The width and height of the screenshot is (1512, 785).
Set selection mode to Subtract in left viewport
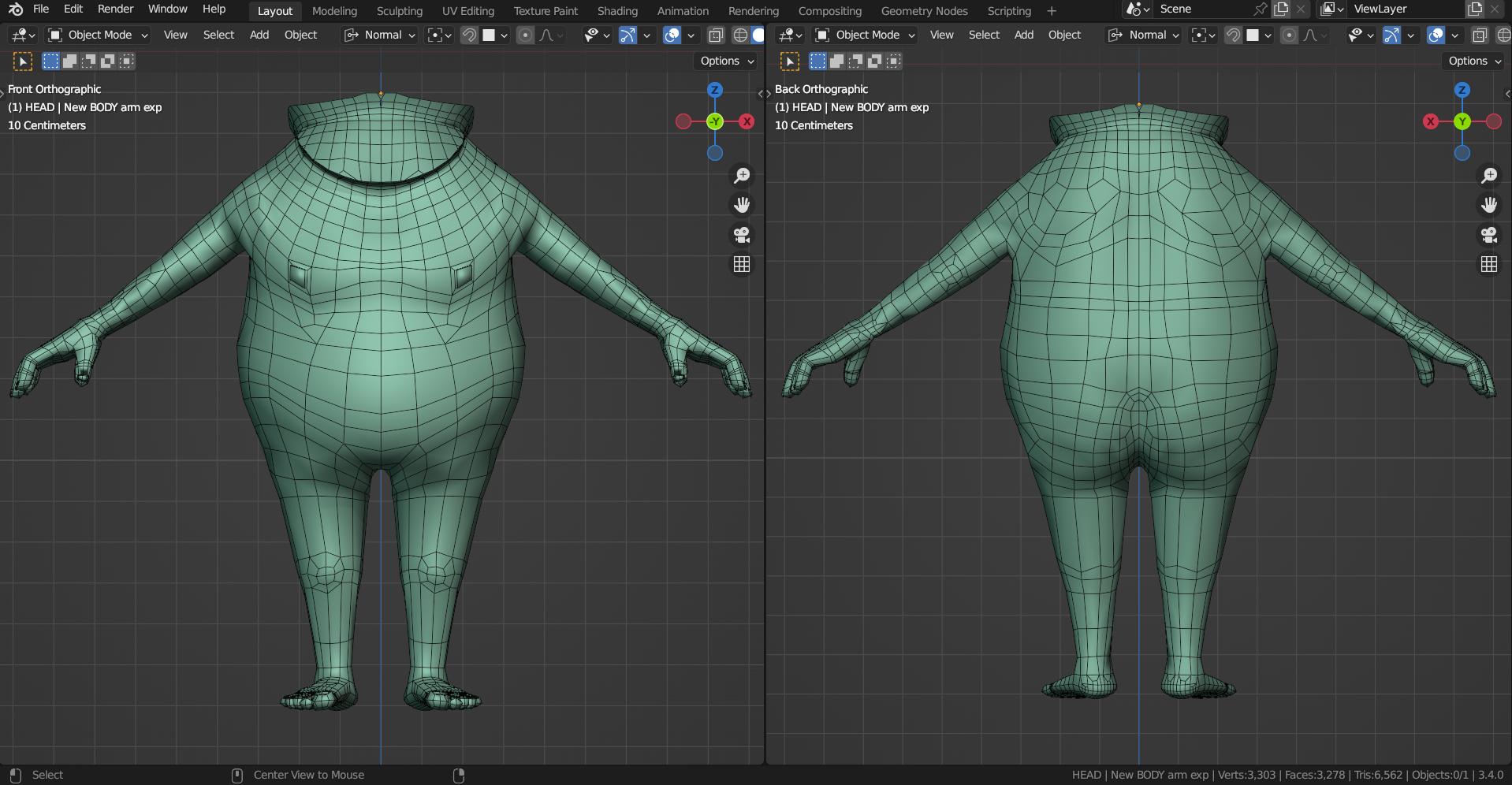tap(88, 61)
